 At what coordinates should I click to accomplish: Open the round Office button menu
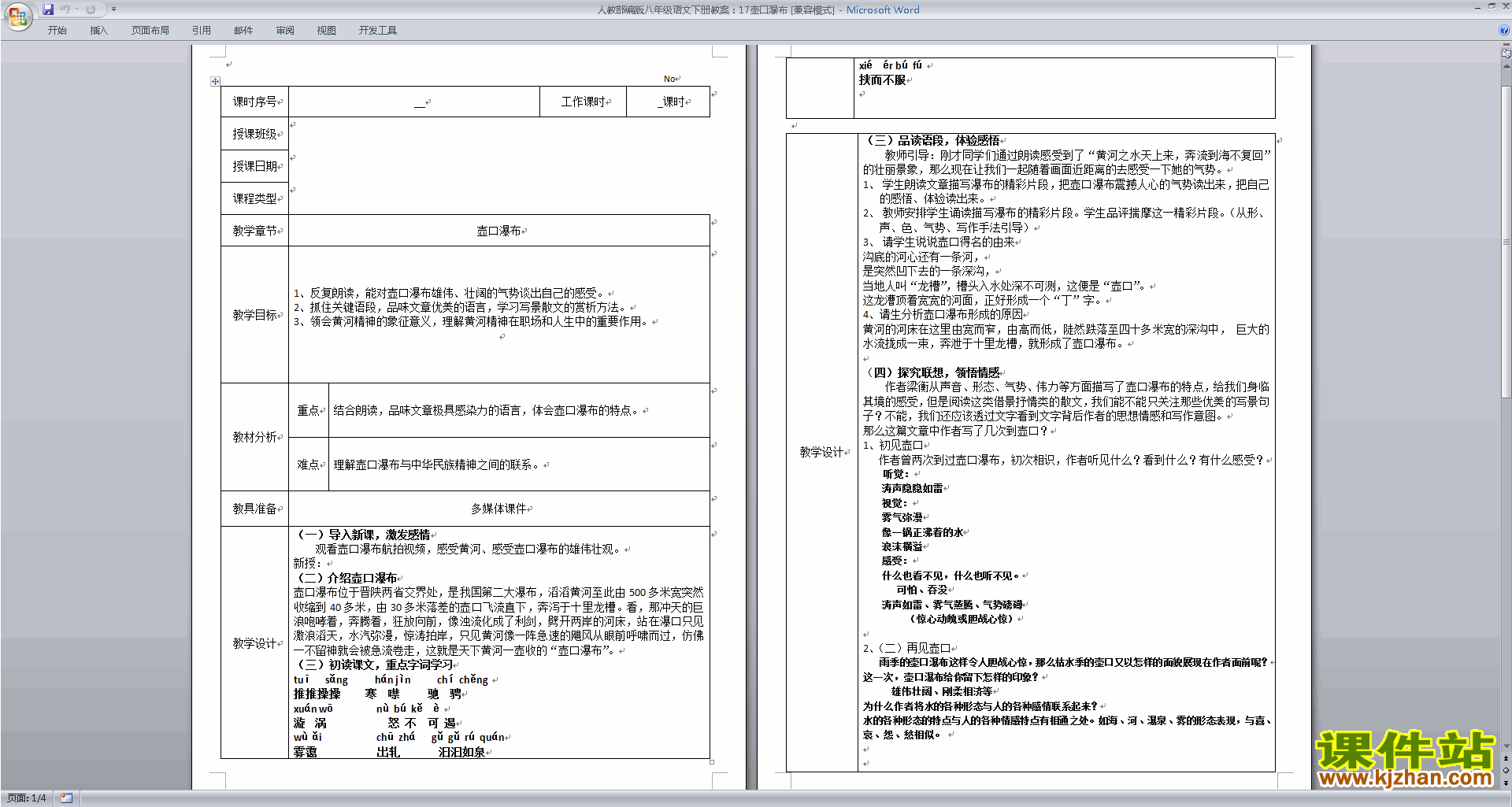pos(17,16)
